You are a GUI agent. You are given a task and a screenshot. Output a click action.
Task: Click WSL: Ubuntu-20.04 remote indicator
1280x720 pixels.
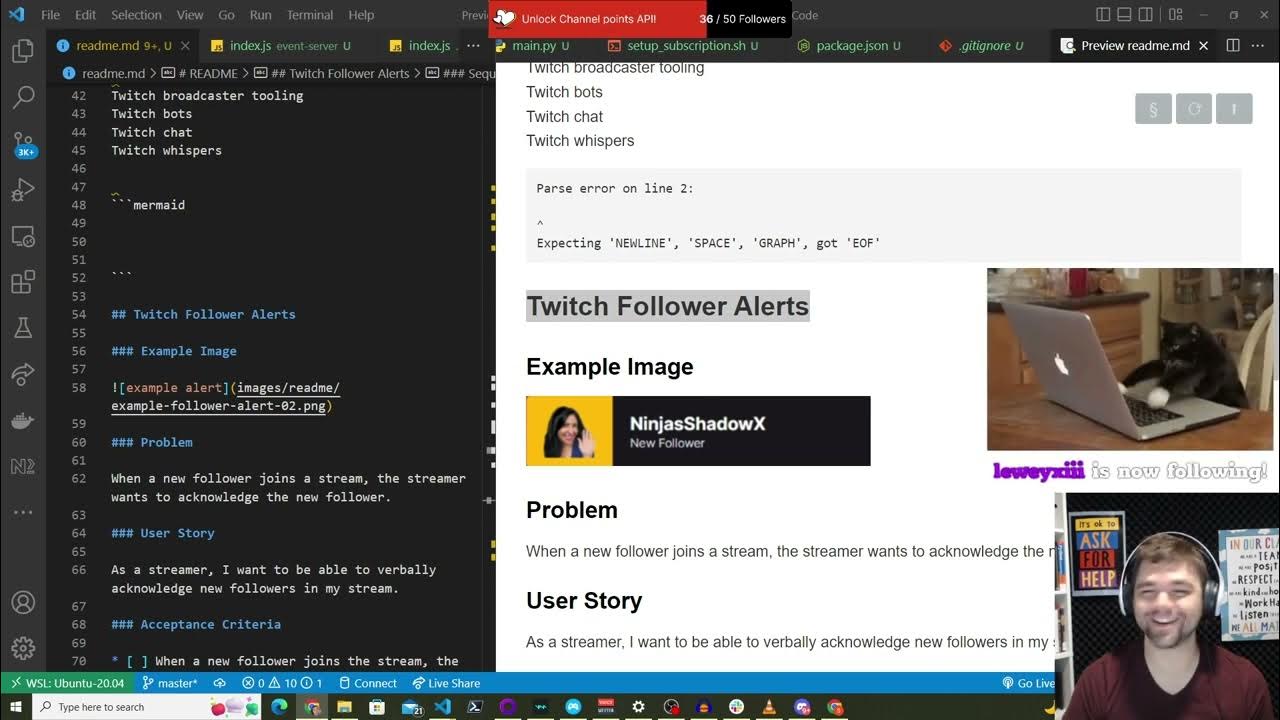pyautogui.click(x=66, y=683)
